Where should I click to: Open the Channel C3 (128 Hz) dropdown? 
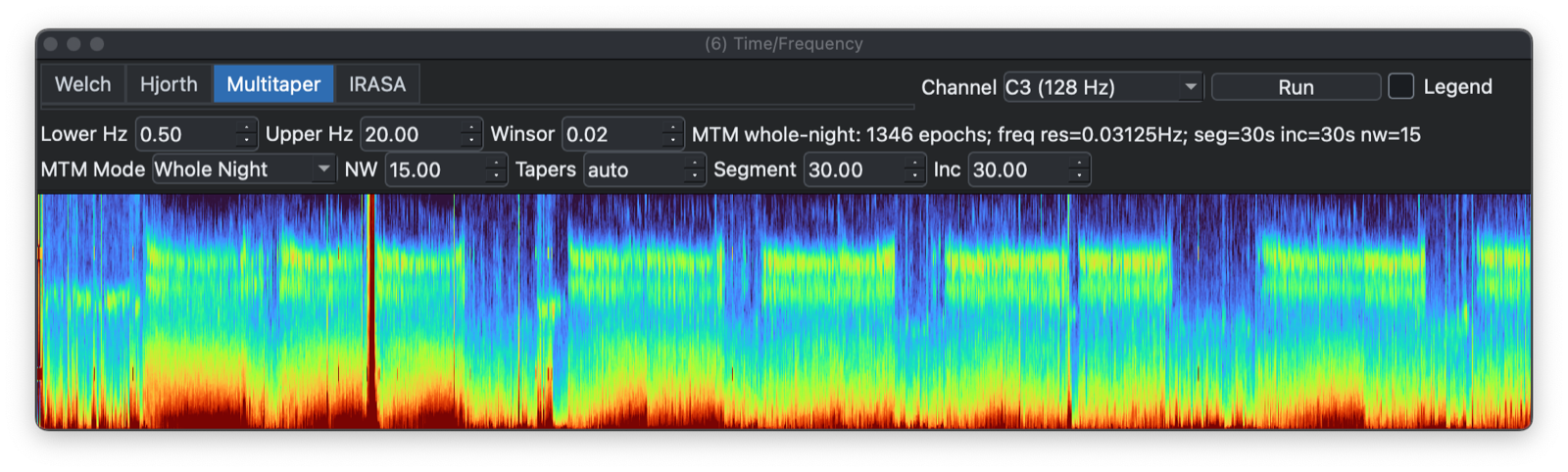1103,87
